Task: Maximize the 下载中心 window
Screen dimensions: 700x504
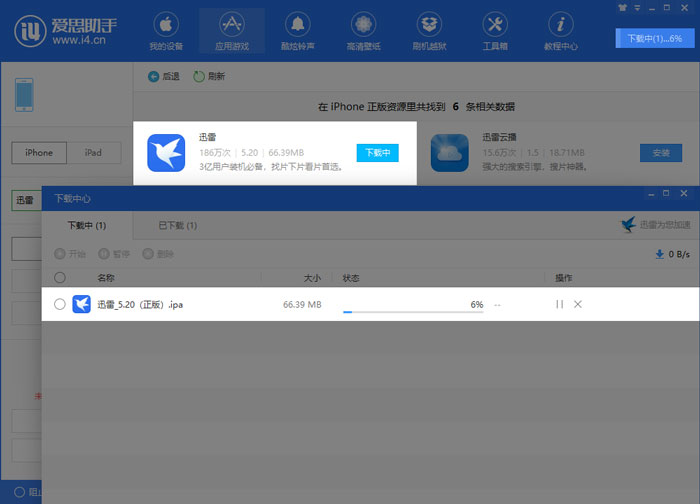Action: [x=666, y=193]
